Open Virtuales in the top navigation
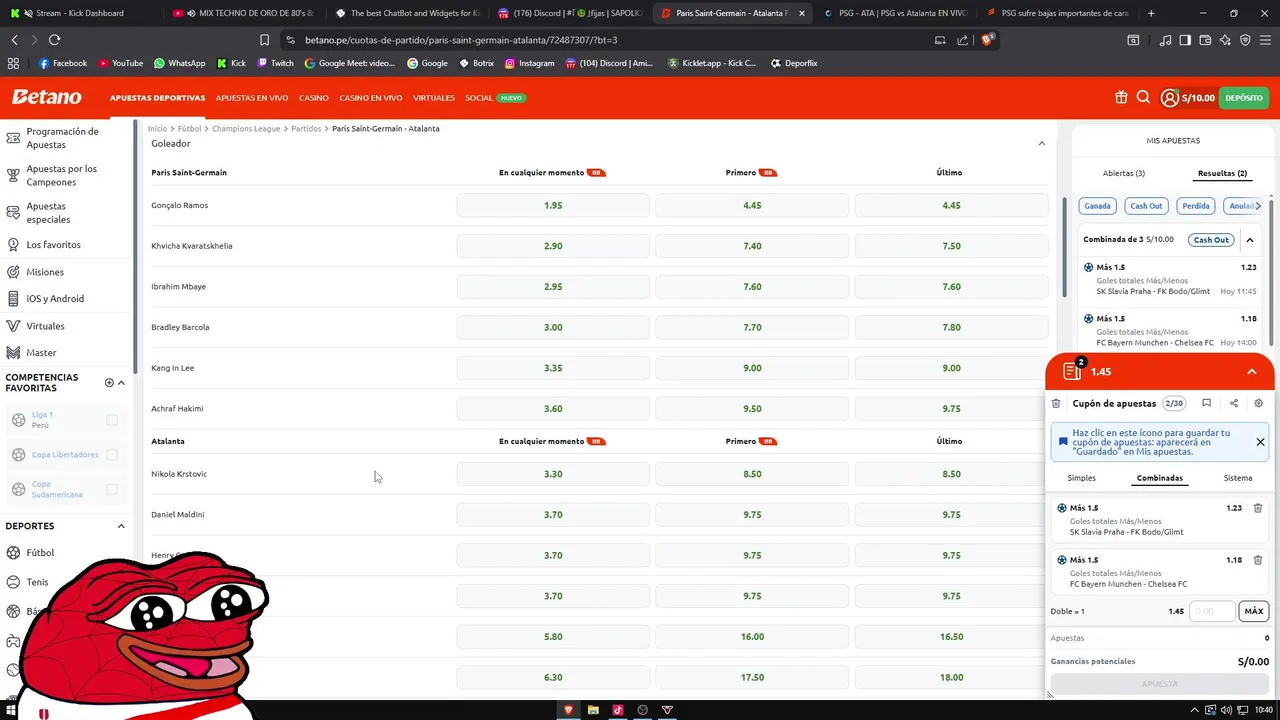The height and width of the screenshot is (720, 1280). [x=434, y=98]
